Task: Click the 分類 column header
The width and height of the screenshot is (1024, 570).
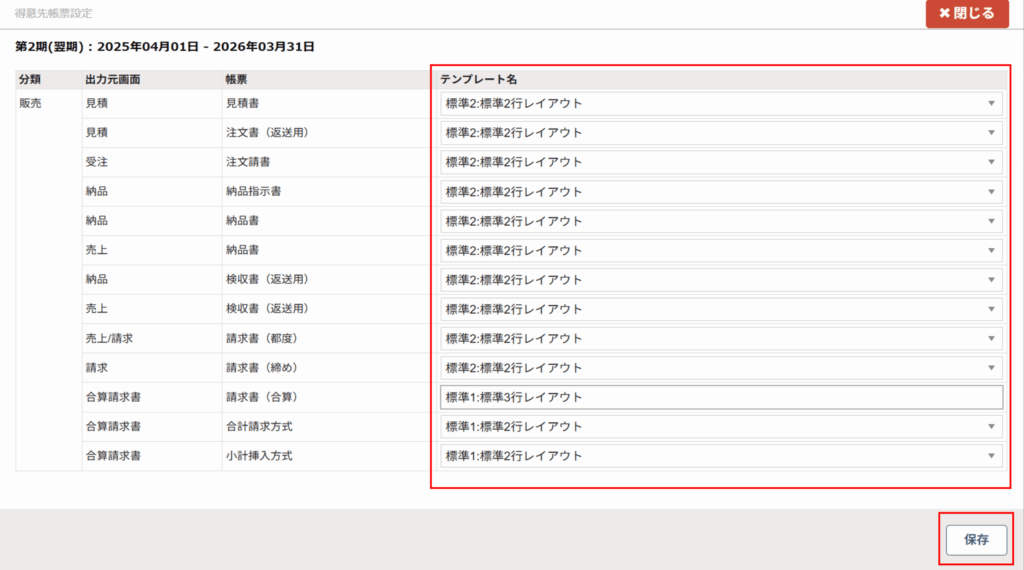Action: coord(30,79)
